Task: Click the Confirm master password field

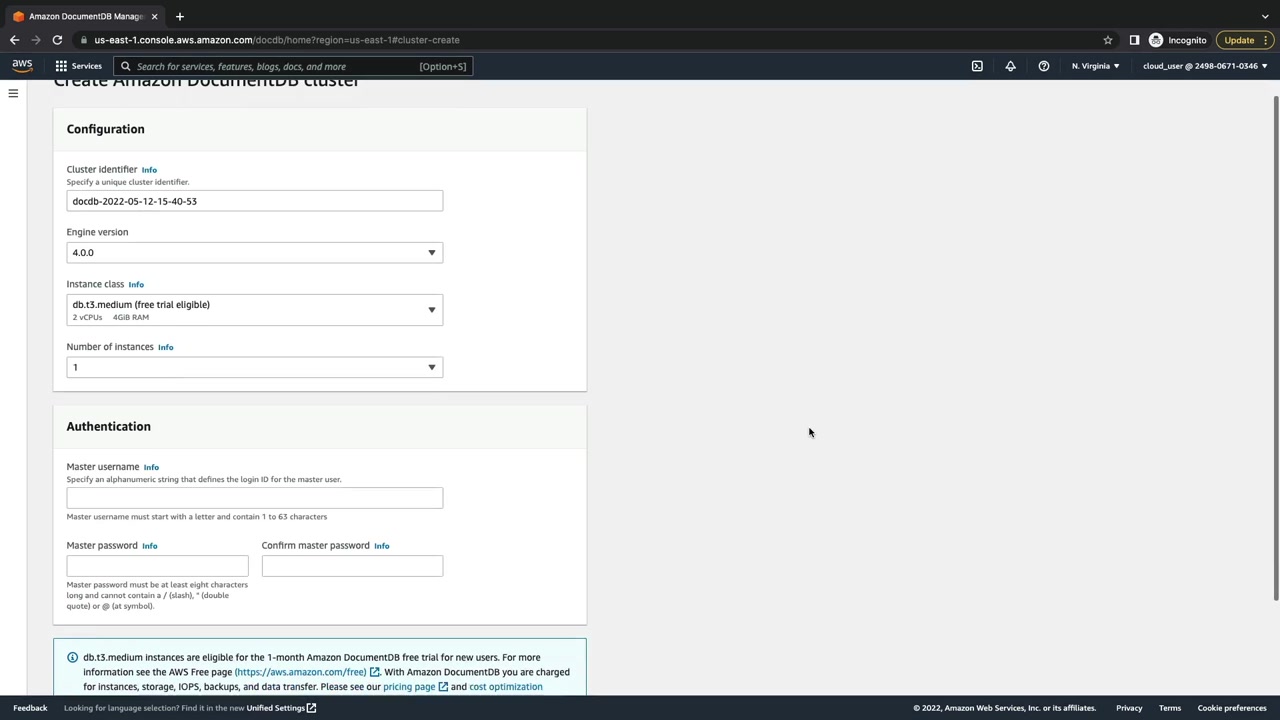Action: click(x=352, y=566)
